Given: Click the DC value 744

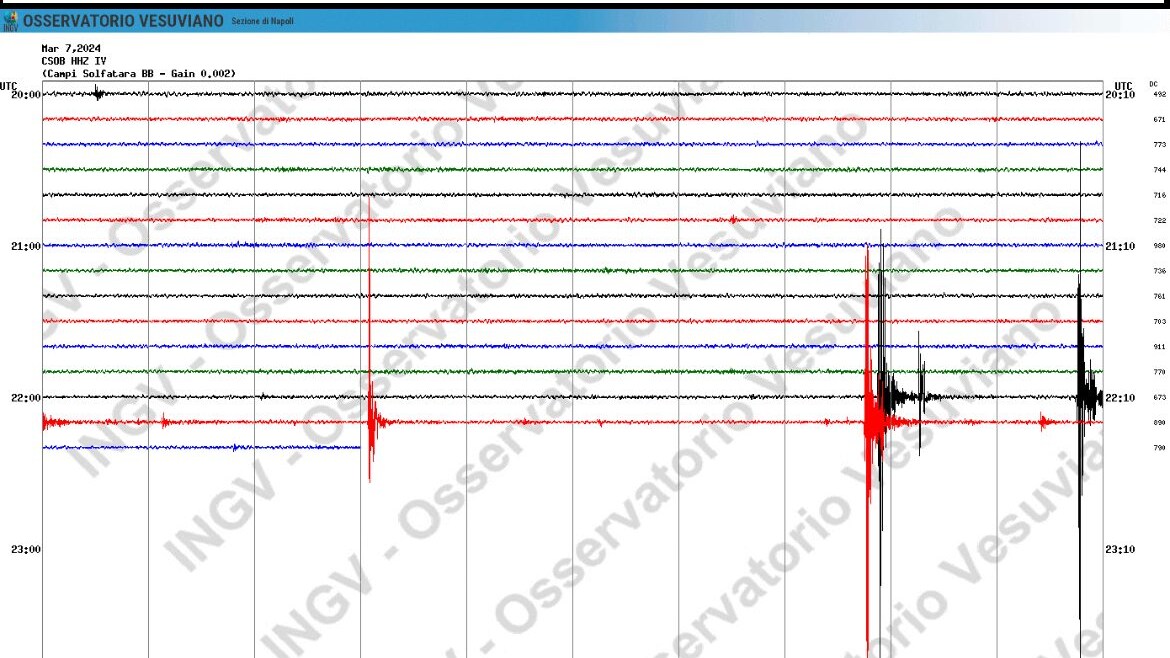Looking at the screenshot, I should coord(1160,170).
